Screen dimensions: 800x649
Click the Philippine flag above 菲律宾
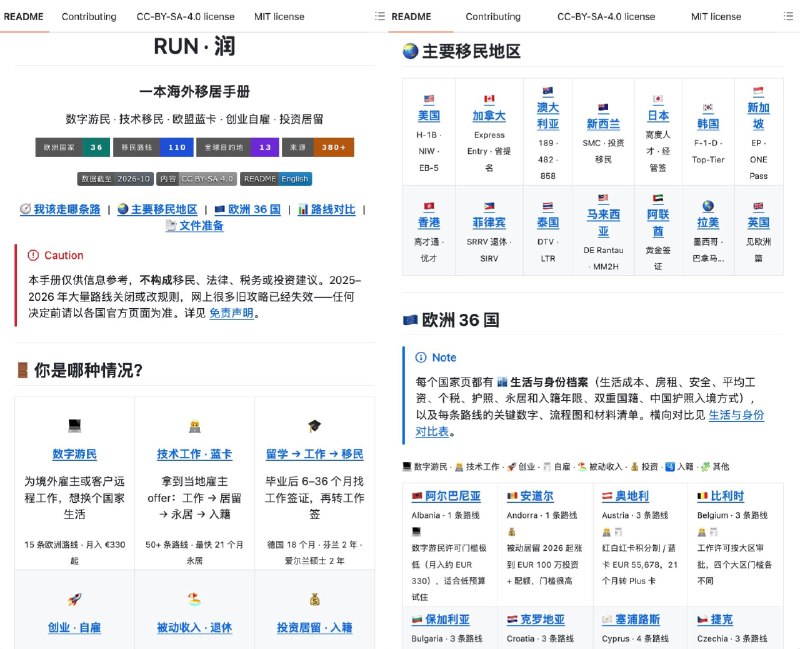[x=489, y=206]
